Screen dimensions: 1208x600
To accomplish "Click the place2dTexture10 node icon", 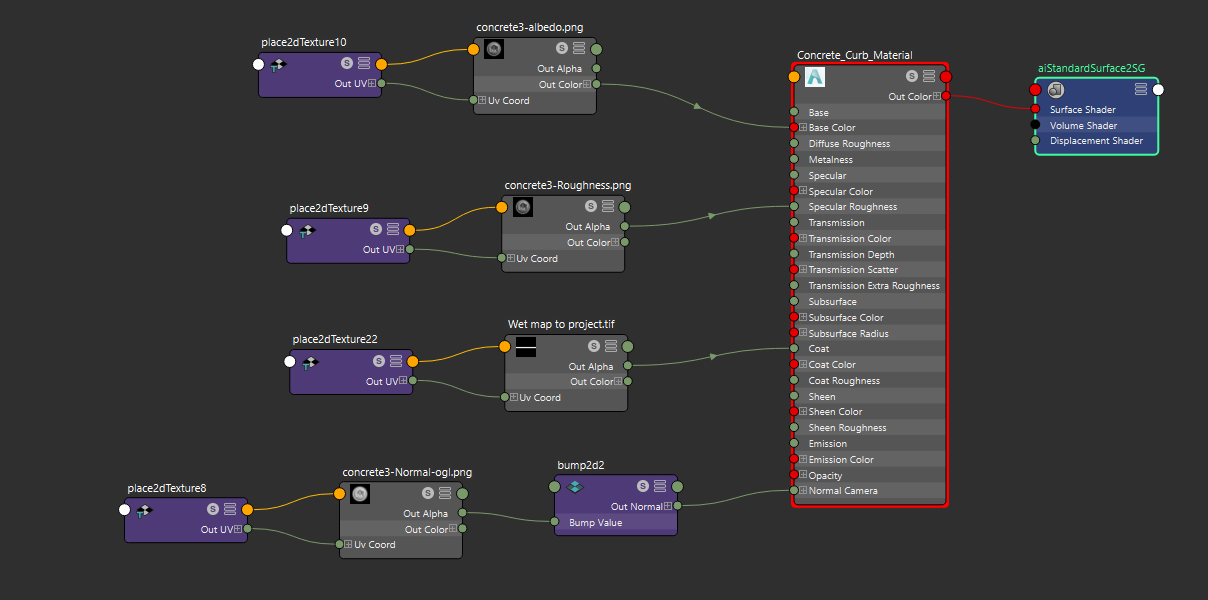I will click(279, 64).
